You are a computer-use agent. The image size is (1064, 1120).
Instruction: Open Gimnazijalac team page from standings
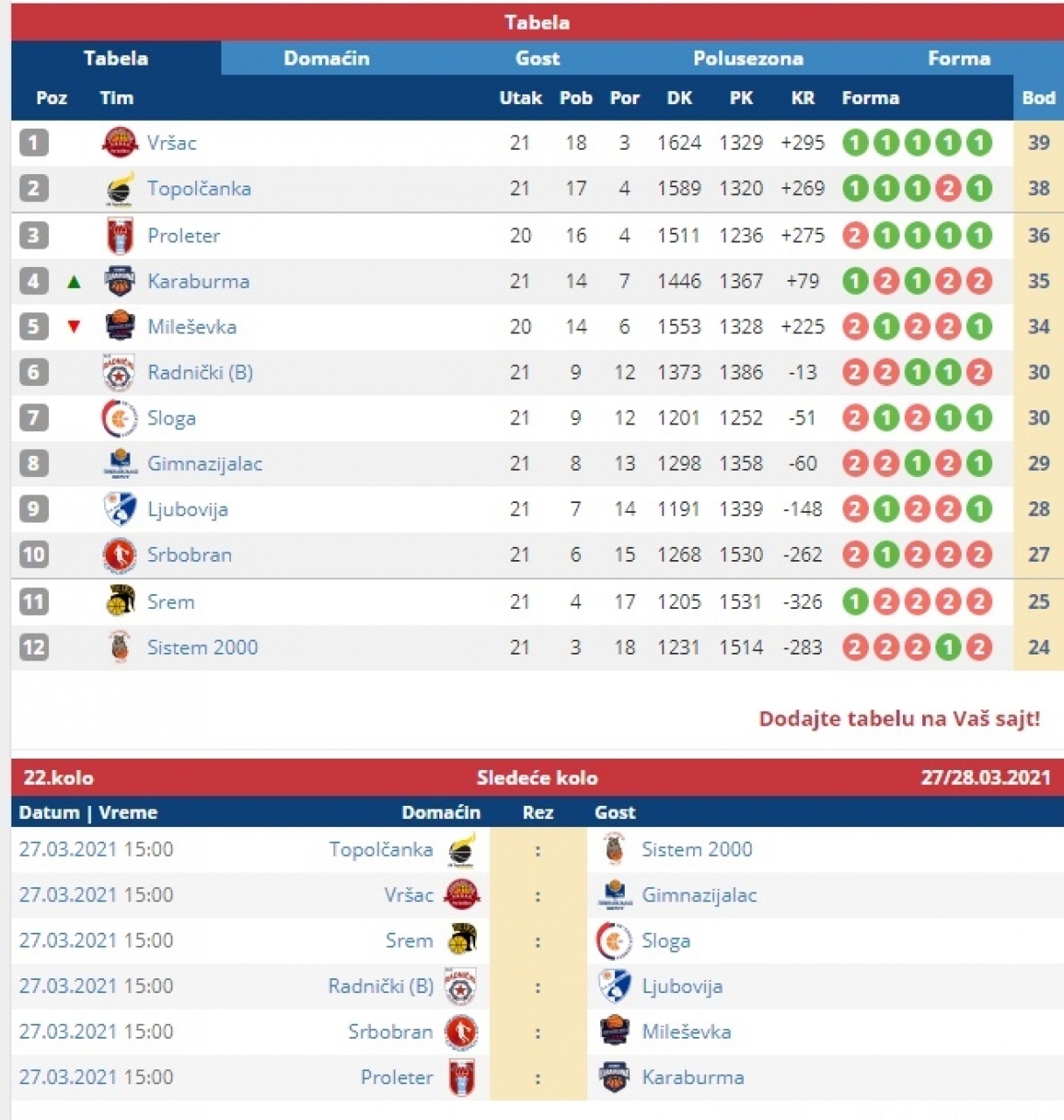(x=205, y=464)
